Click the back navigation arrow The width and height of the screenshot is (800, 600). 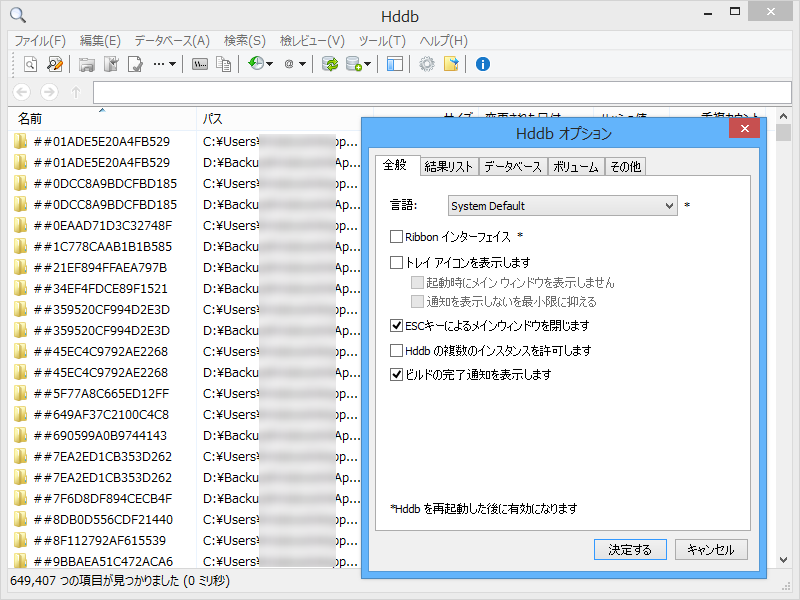(x=22, y=91)
